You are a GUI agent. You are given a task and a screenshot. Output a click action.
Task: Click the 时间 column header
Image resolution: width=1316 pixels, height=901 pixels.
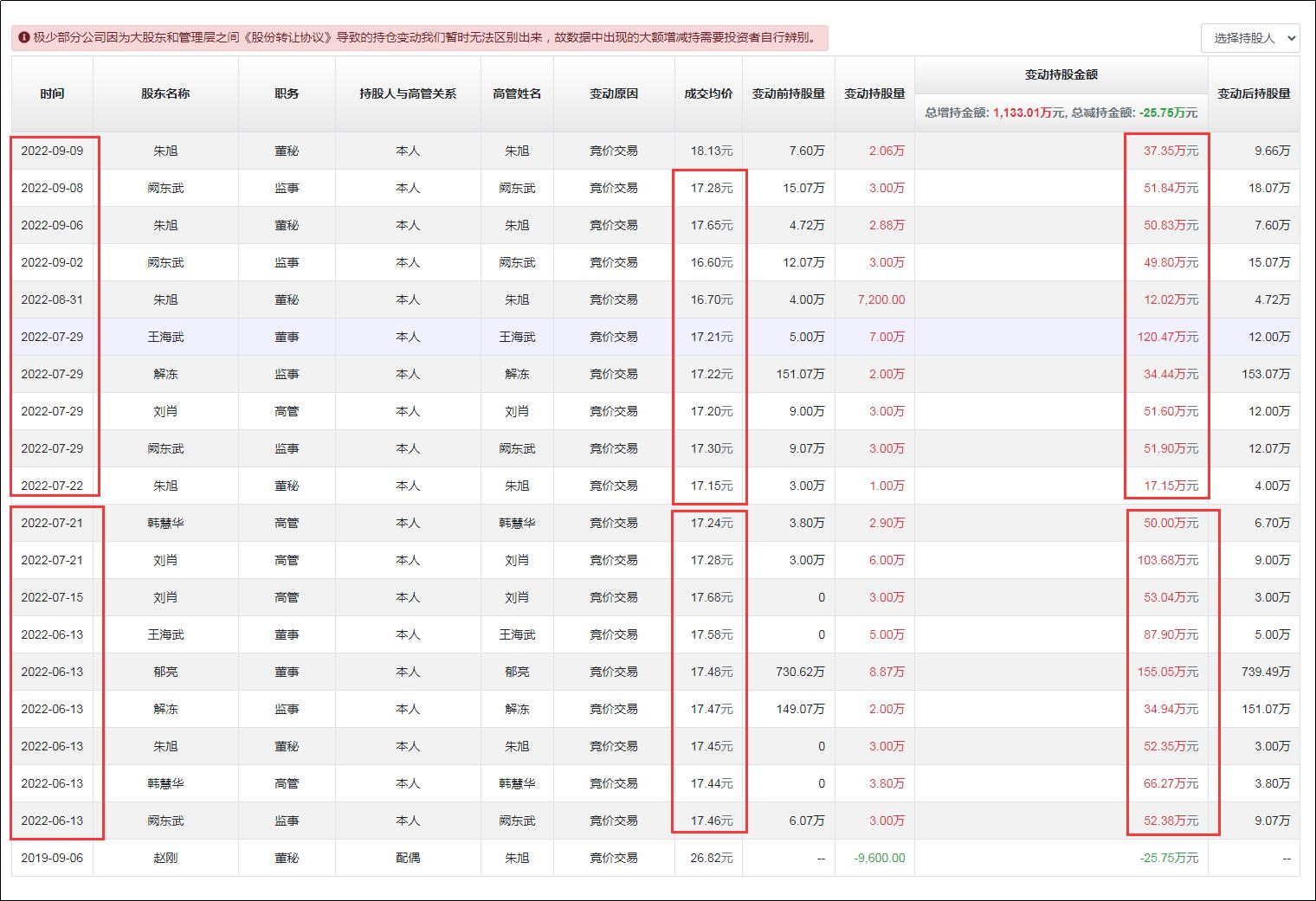click(53, 93)
